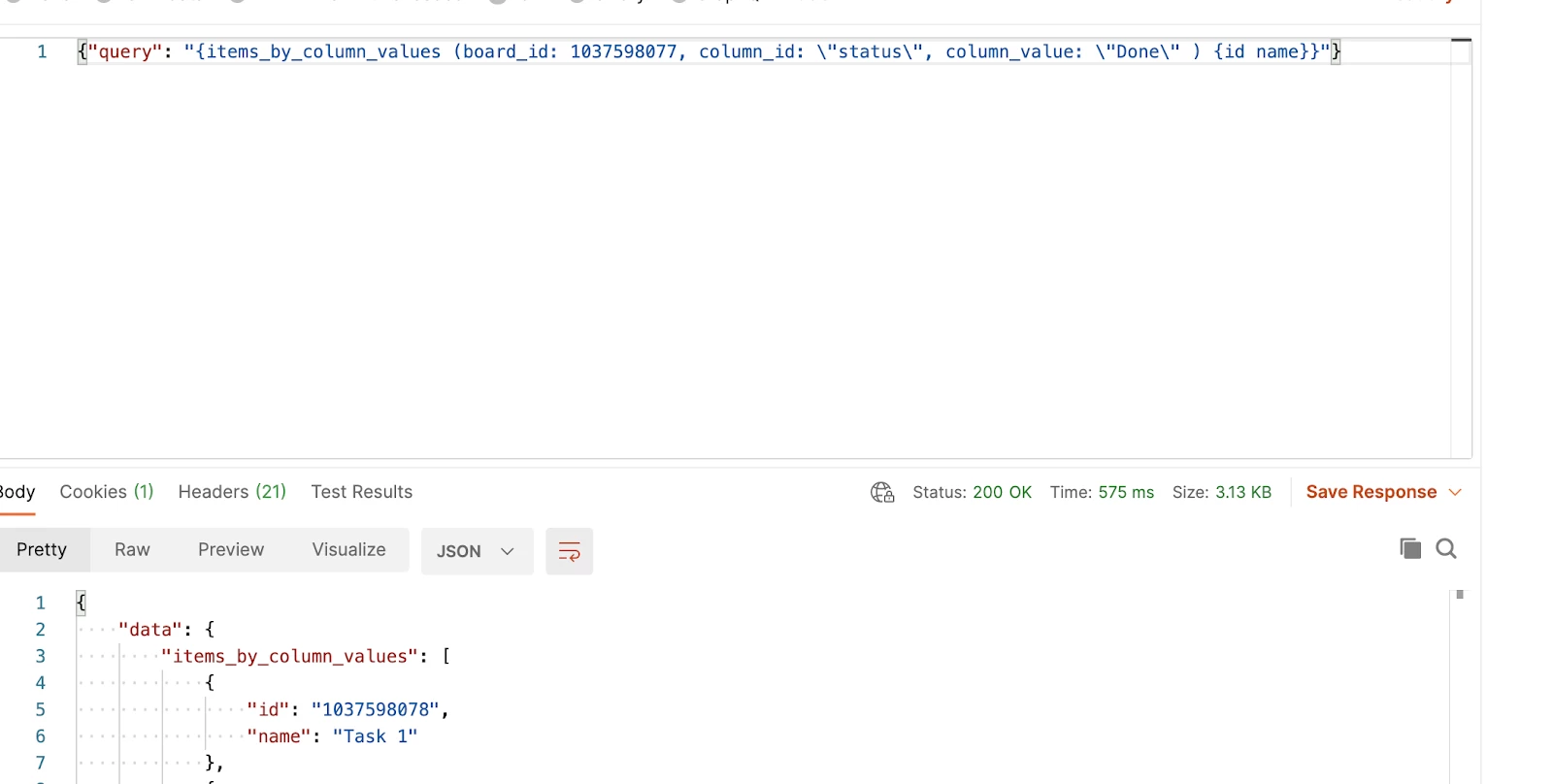Screen dimensions: 1553x784
Task: Open the Visualize view
Action: tap(348, 550)
